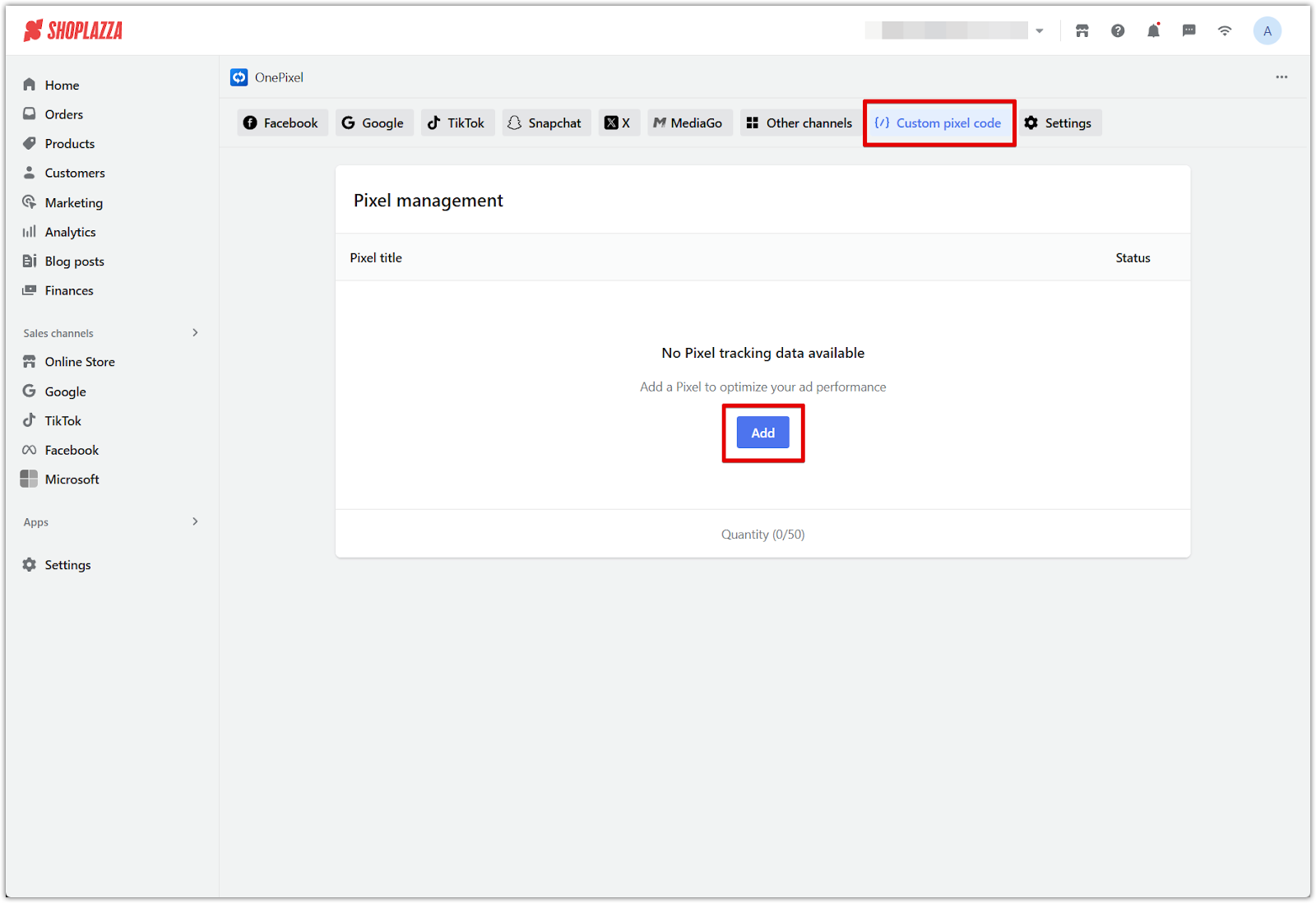Open Analytics in sidebar
Viewport: 1316px width, 903px height.
click(70, 232)
